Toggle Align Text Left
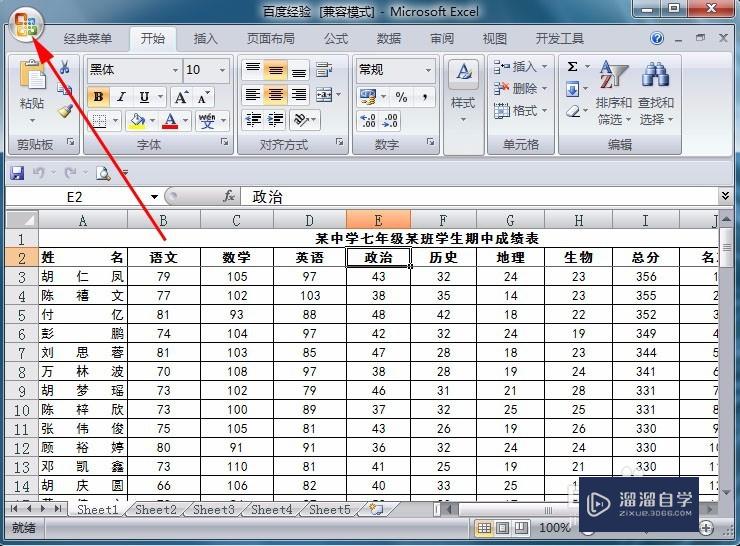This screenshot has width=740, height=546. tap(253, 95)
